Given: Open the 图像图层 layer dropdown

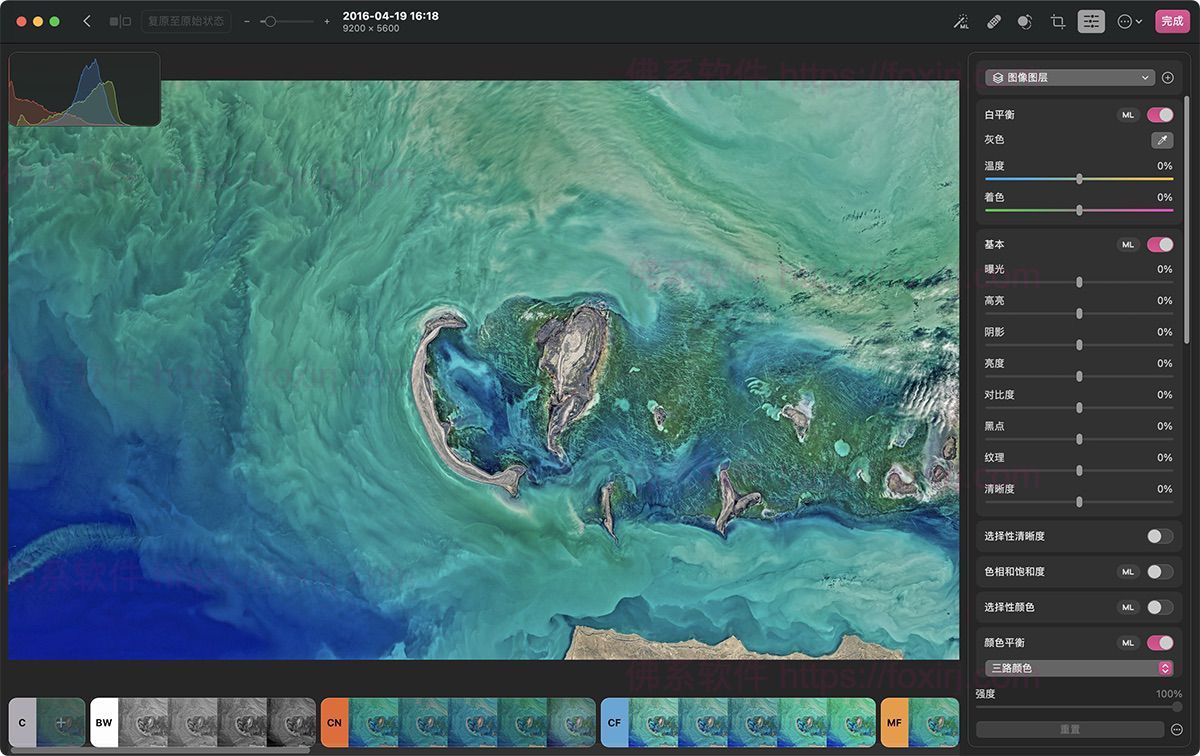Looking at the screenshot, I should click(1070, 77).
